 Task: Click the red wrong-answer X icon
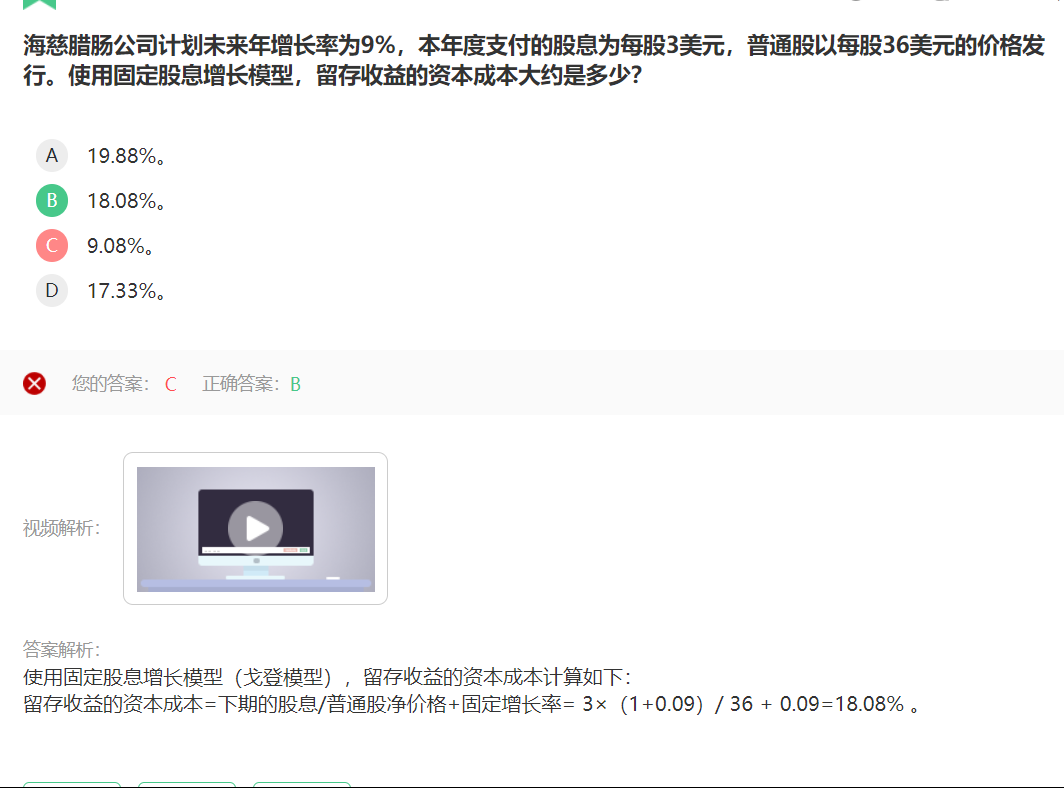pos(35,383)
